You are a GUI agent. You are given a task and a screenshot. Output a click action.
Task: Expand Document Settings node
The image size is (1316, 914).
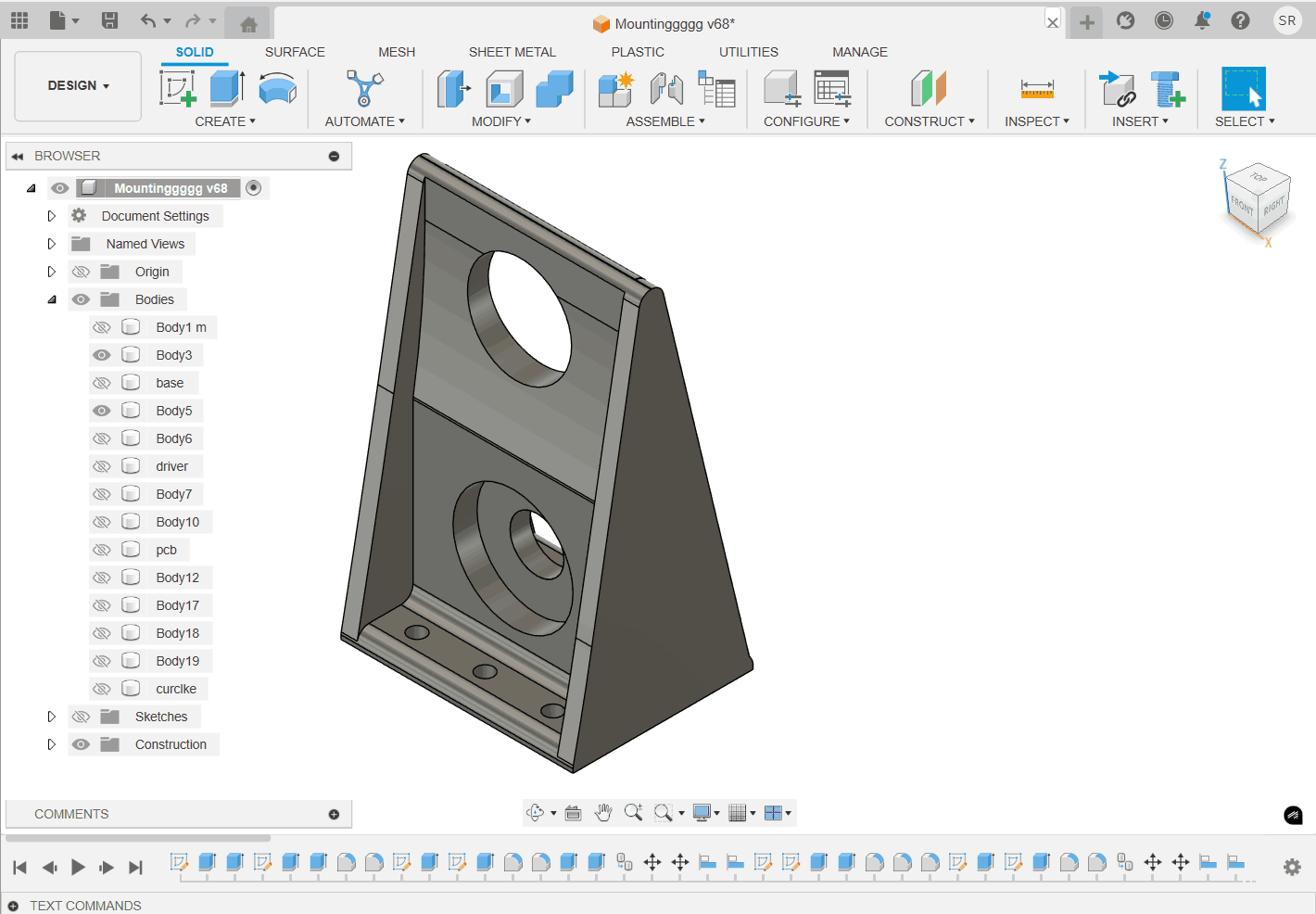coord(52,216)
